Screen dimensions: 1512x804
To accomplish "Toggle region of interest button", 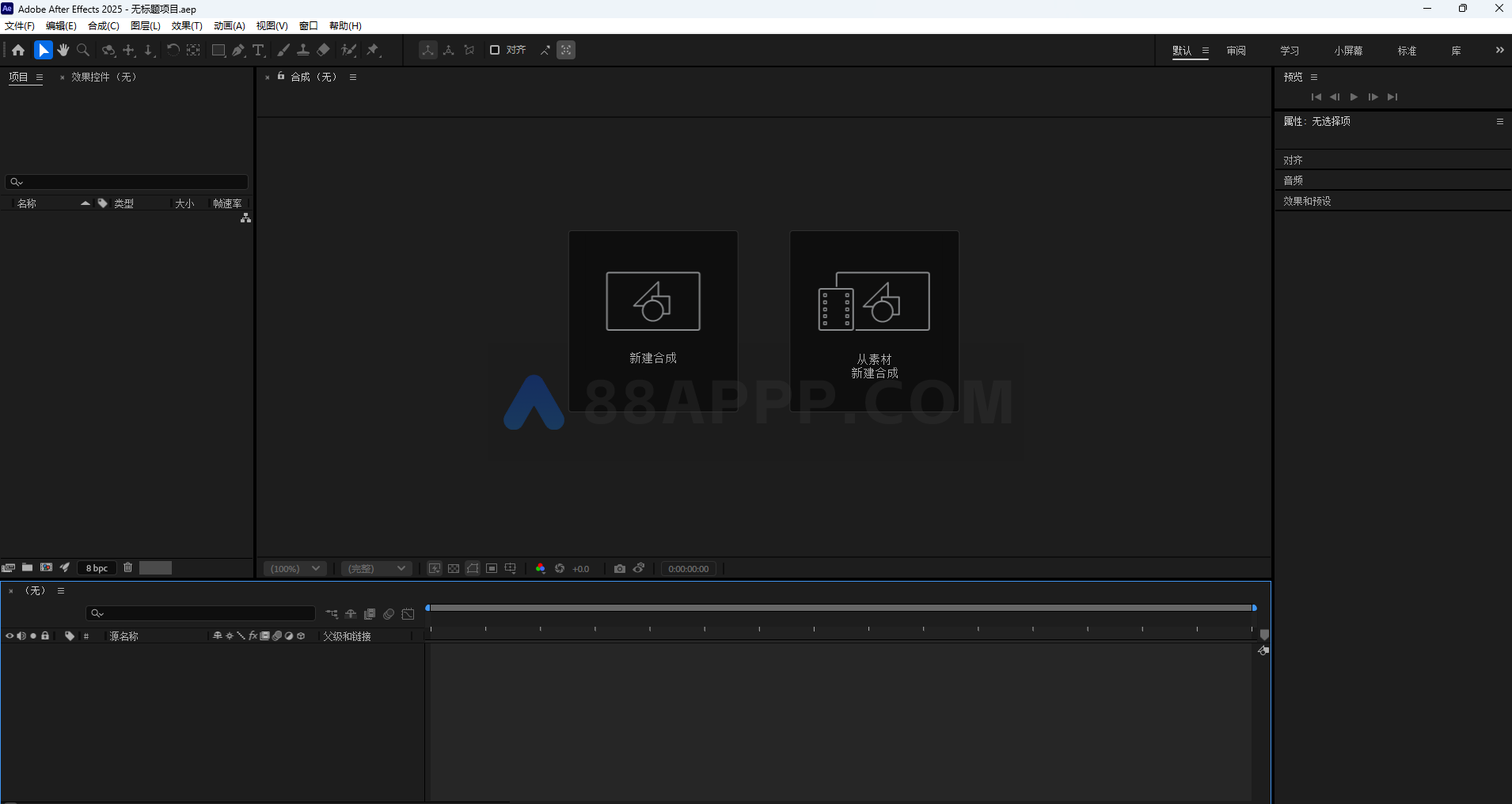I will (492, 568).
